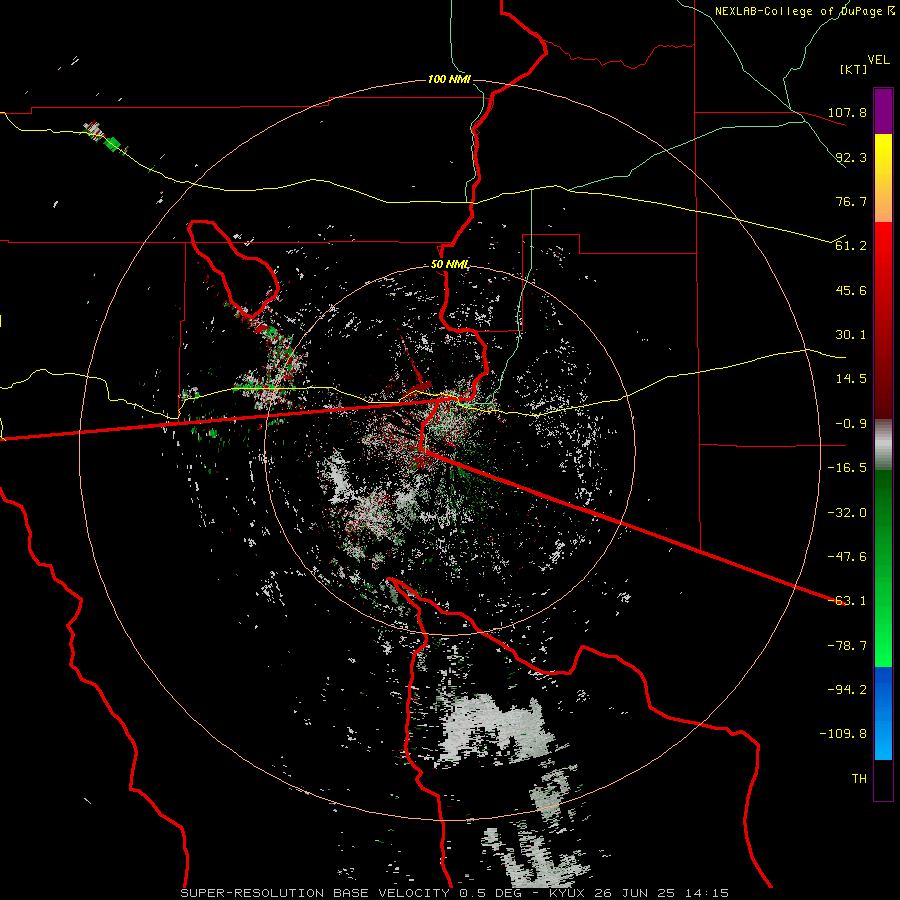Click the VEL legend title
Screen dimensions: 900x900
tap(878, 60)
